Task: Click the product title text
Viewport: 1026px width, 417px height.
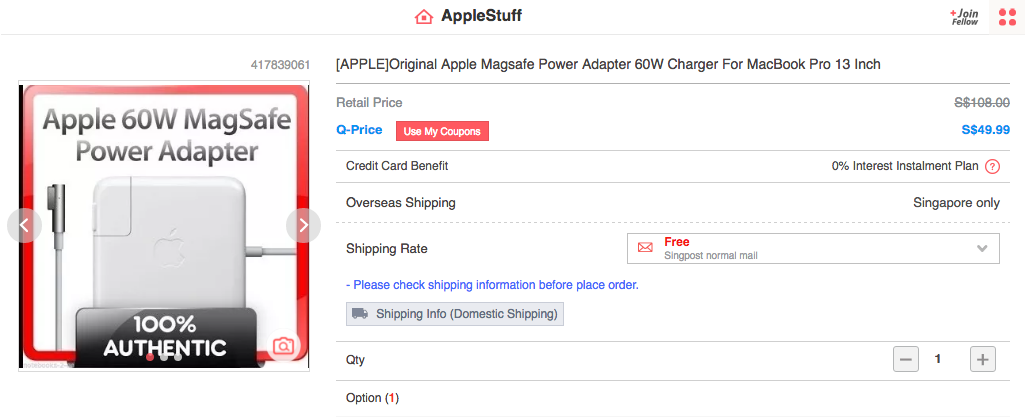Action: [608, 64]
